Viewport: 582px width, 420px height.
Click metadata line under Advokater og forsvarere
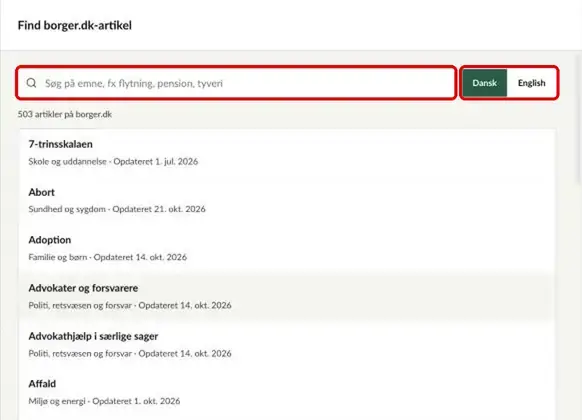[130, 305]
